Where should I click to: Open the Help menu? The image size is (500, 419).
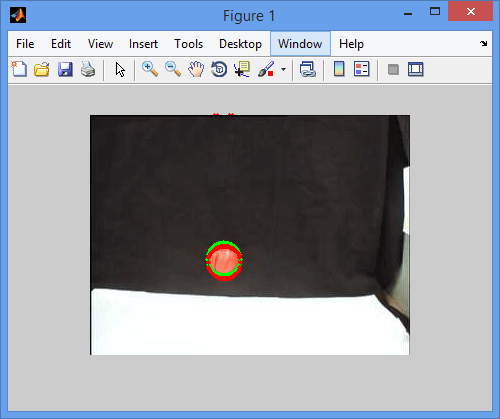tap(351, 44)
